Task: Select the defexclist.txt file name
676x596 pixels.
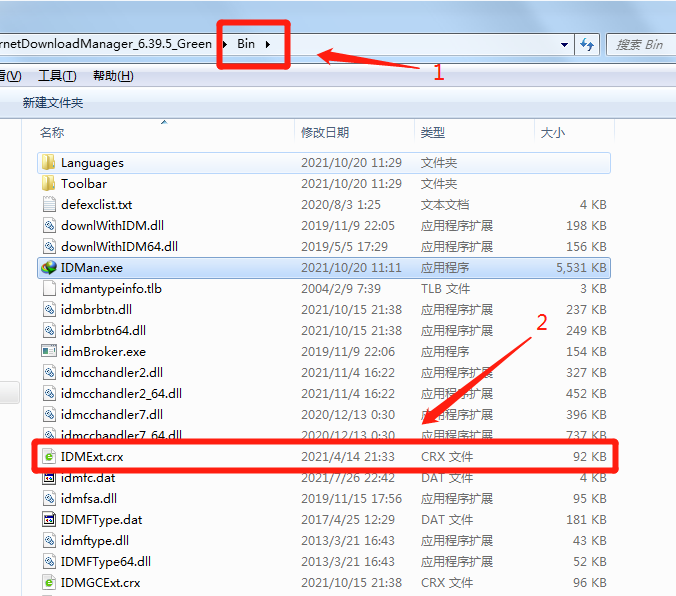Action: [x=97, y=204]
